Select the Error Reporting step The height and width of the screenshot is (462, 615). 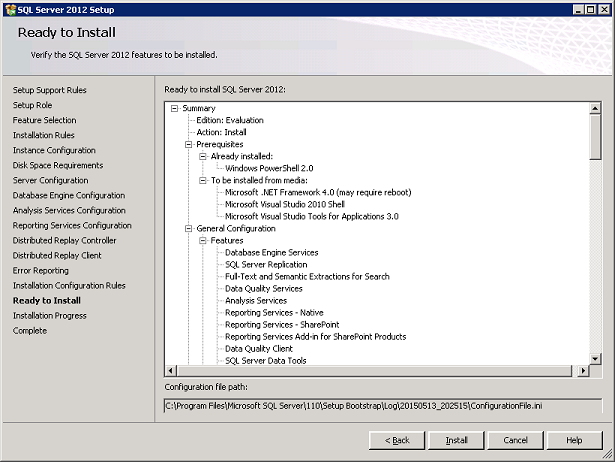click(40, 271)
